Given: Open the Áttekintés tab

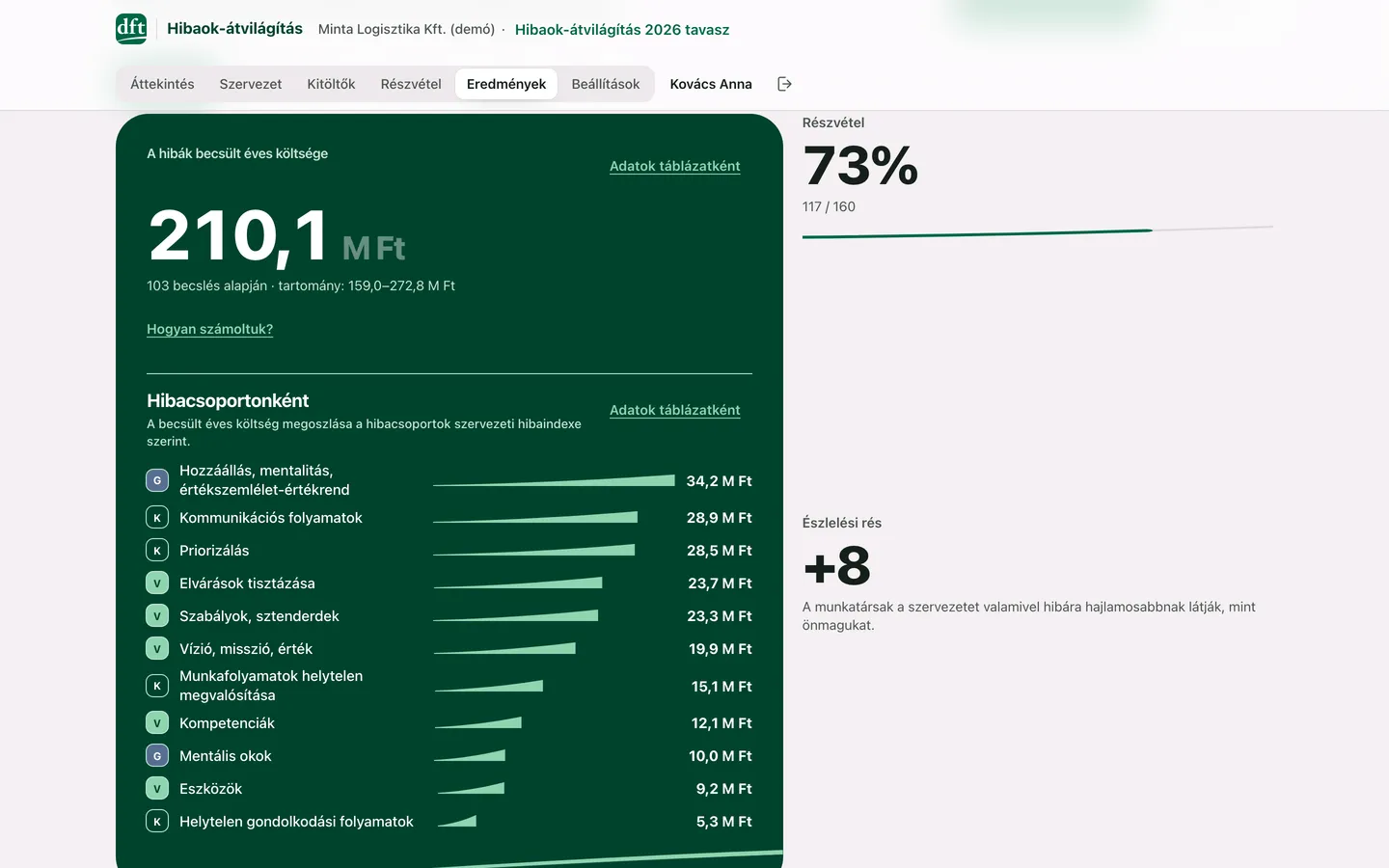Looking at the screenshot, I should [x=162, y=84].
